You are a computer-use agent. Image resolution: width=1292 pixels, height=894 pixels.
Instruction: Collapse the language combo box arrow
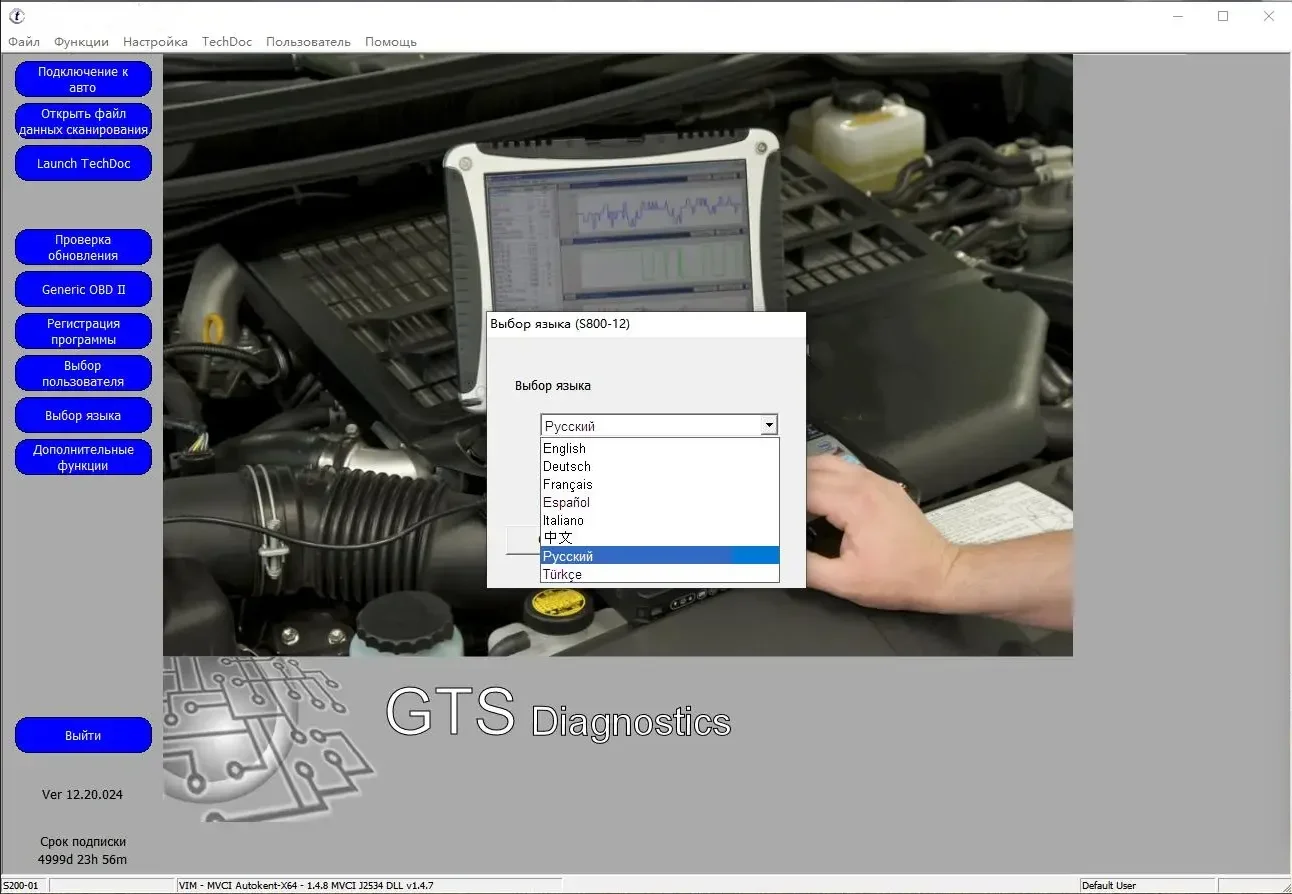coord(768,425)
